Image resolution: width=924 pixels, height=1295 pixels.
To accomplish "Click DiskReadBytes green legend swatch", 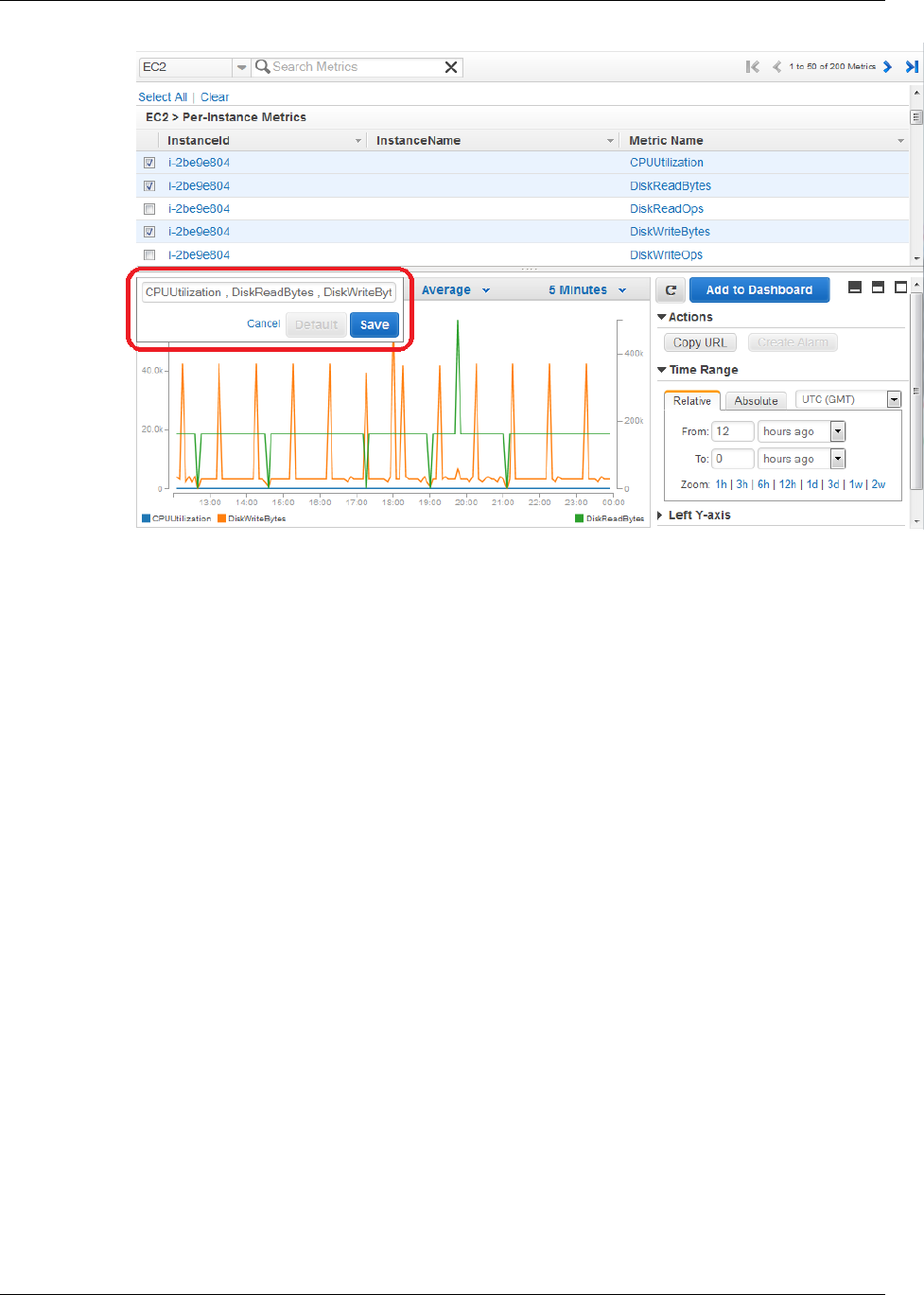I will pos(580,518).
